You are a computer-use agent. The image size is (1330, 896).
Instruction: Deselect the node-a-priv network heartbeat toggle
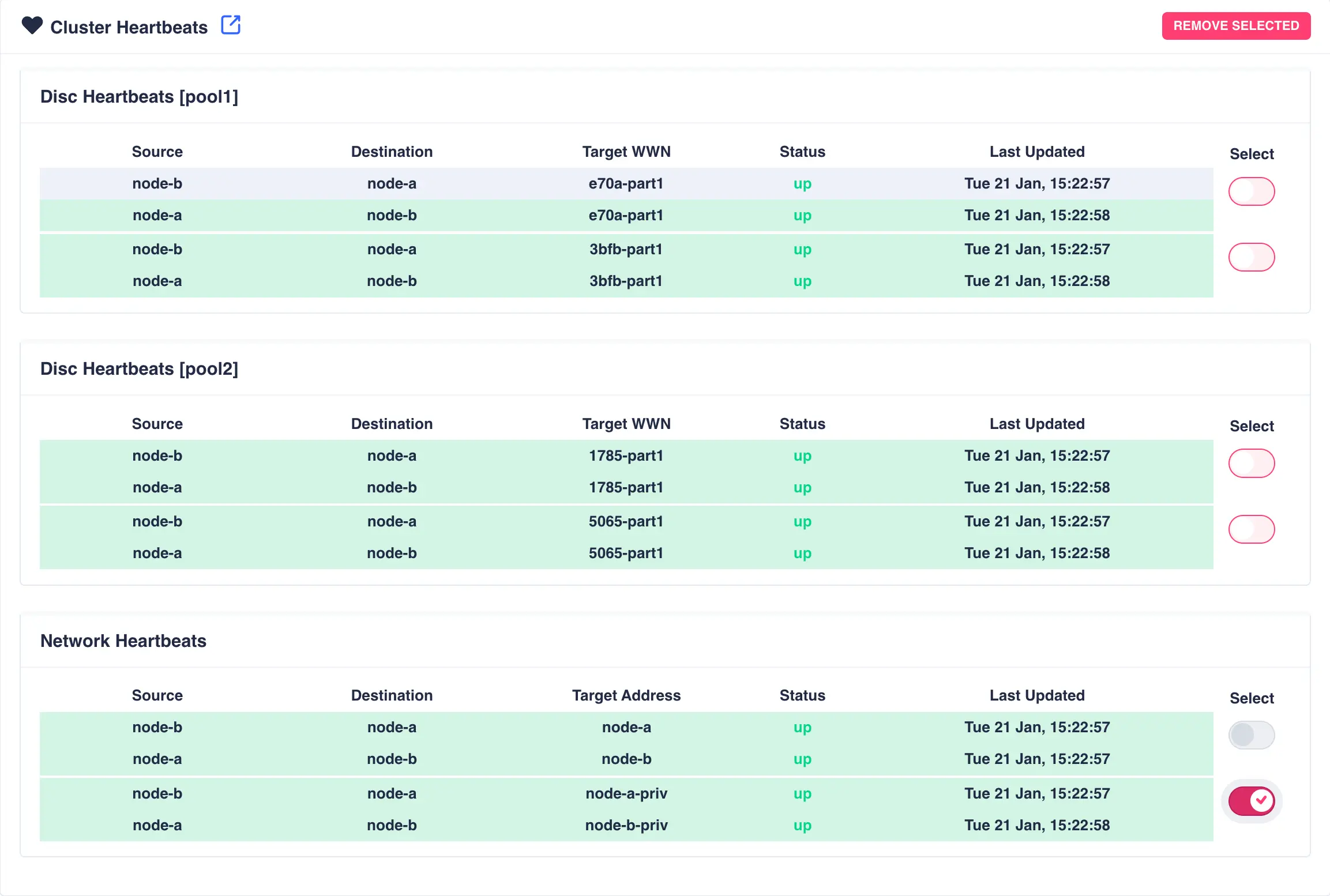pos(1251,801)
